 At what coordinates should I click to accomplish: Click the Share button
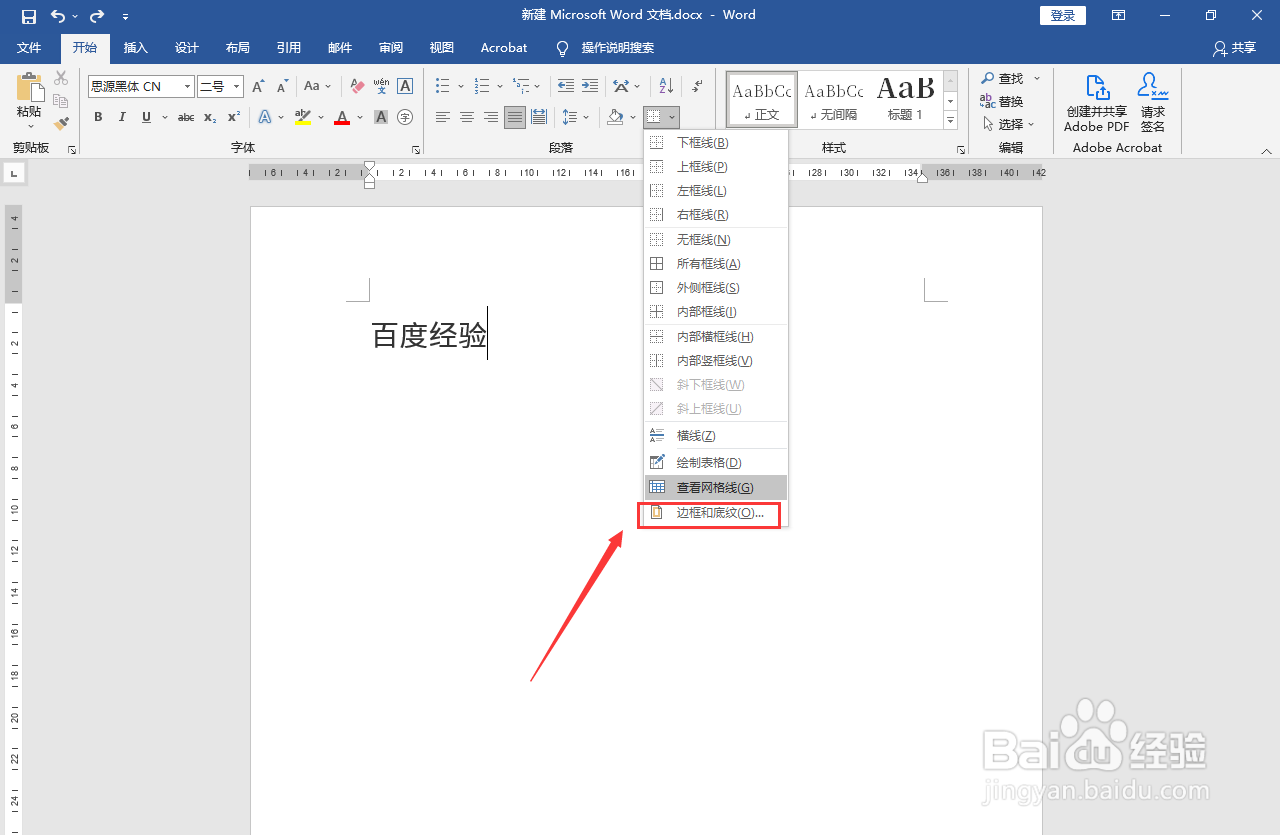[1234, 48]
